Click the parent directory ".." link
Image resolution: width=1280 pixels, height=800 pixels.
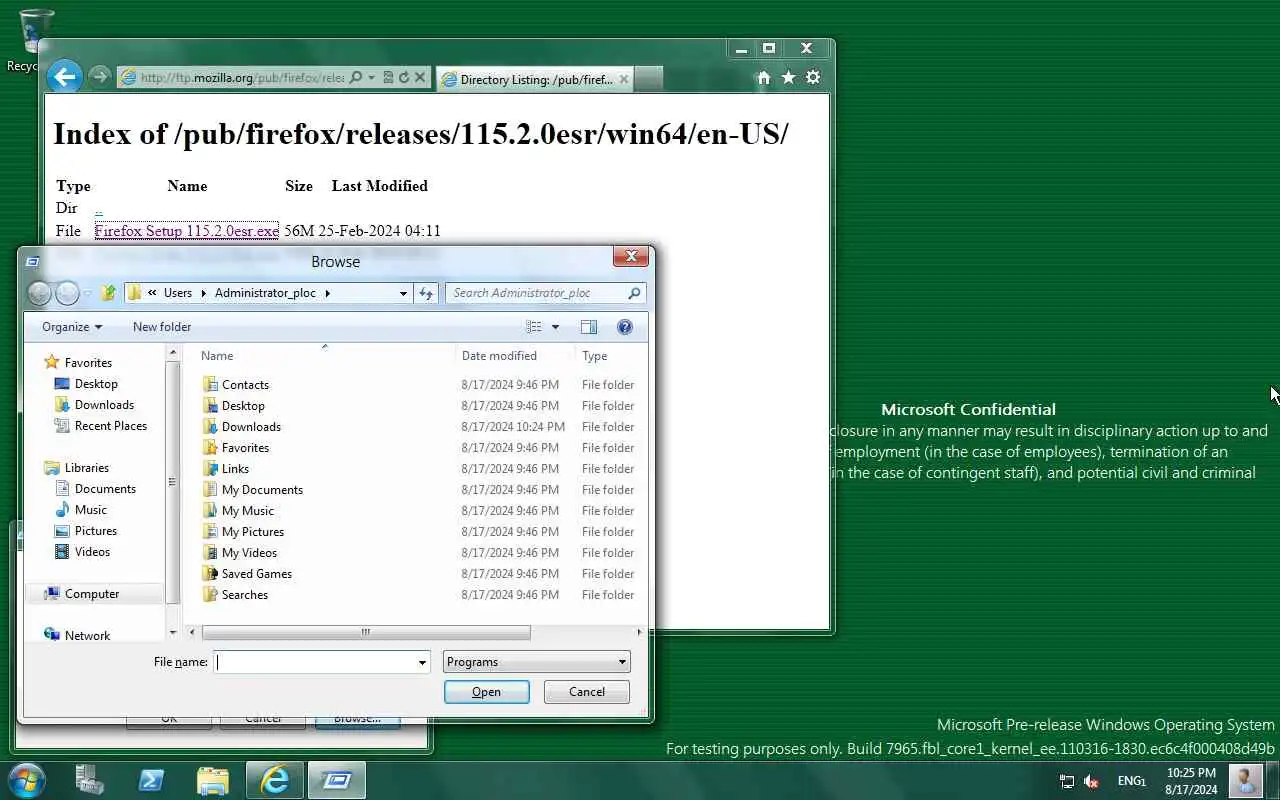[98, 209]
